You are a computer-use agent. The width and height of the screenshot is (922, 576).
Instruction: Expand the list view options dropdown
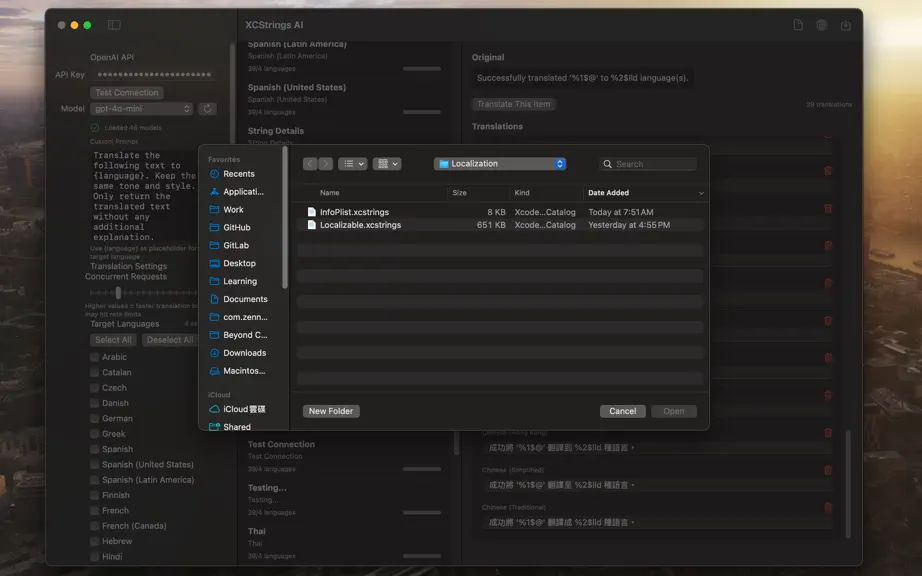pos(353,164)
